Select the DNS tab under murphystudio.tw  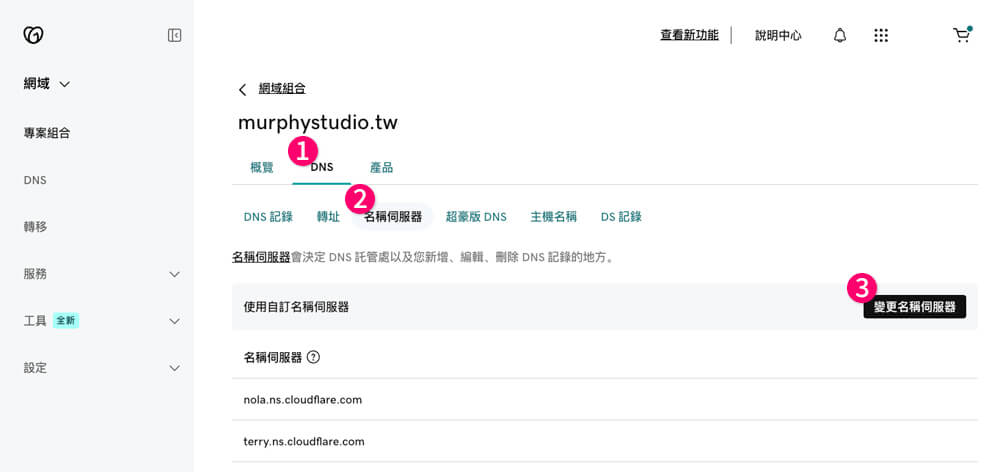(x=321, y=168)
